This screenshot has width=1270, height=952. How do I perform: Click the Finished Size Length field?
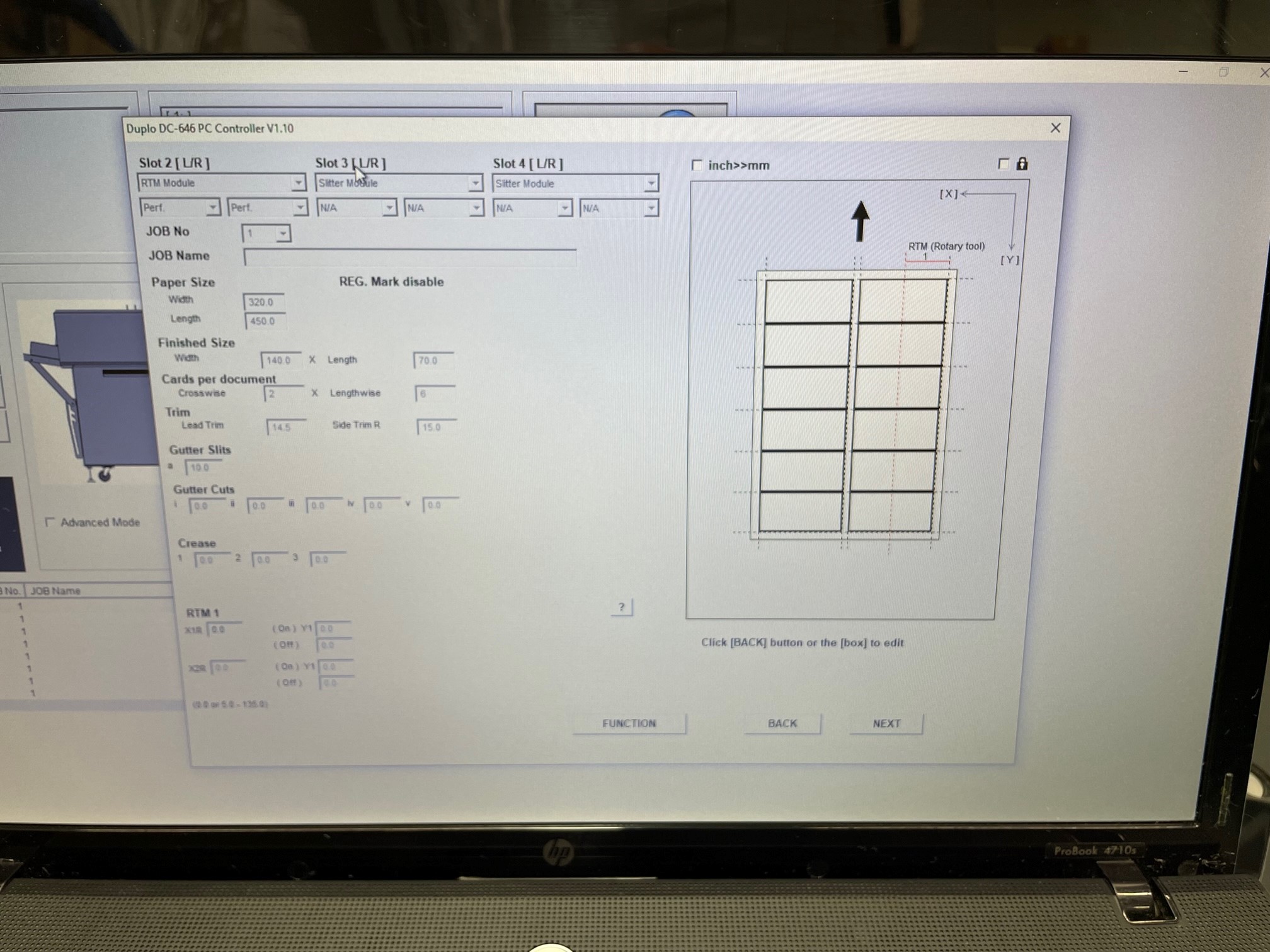click(433, 361)
